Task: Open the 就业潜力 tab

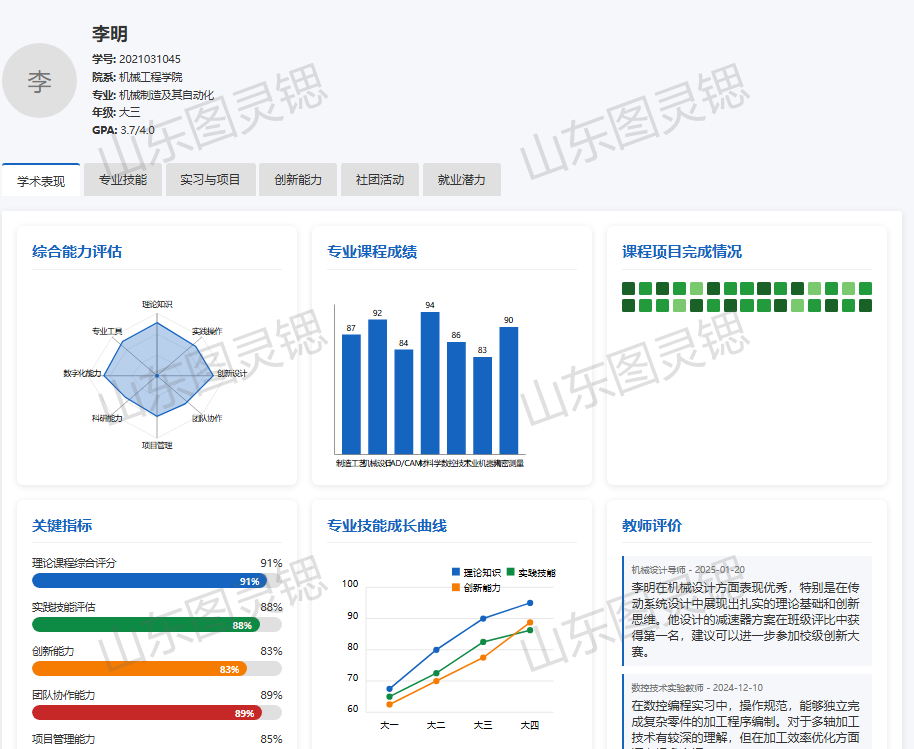Action: [461, 180]
